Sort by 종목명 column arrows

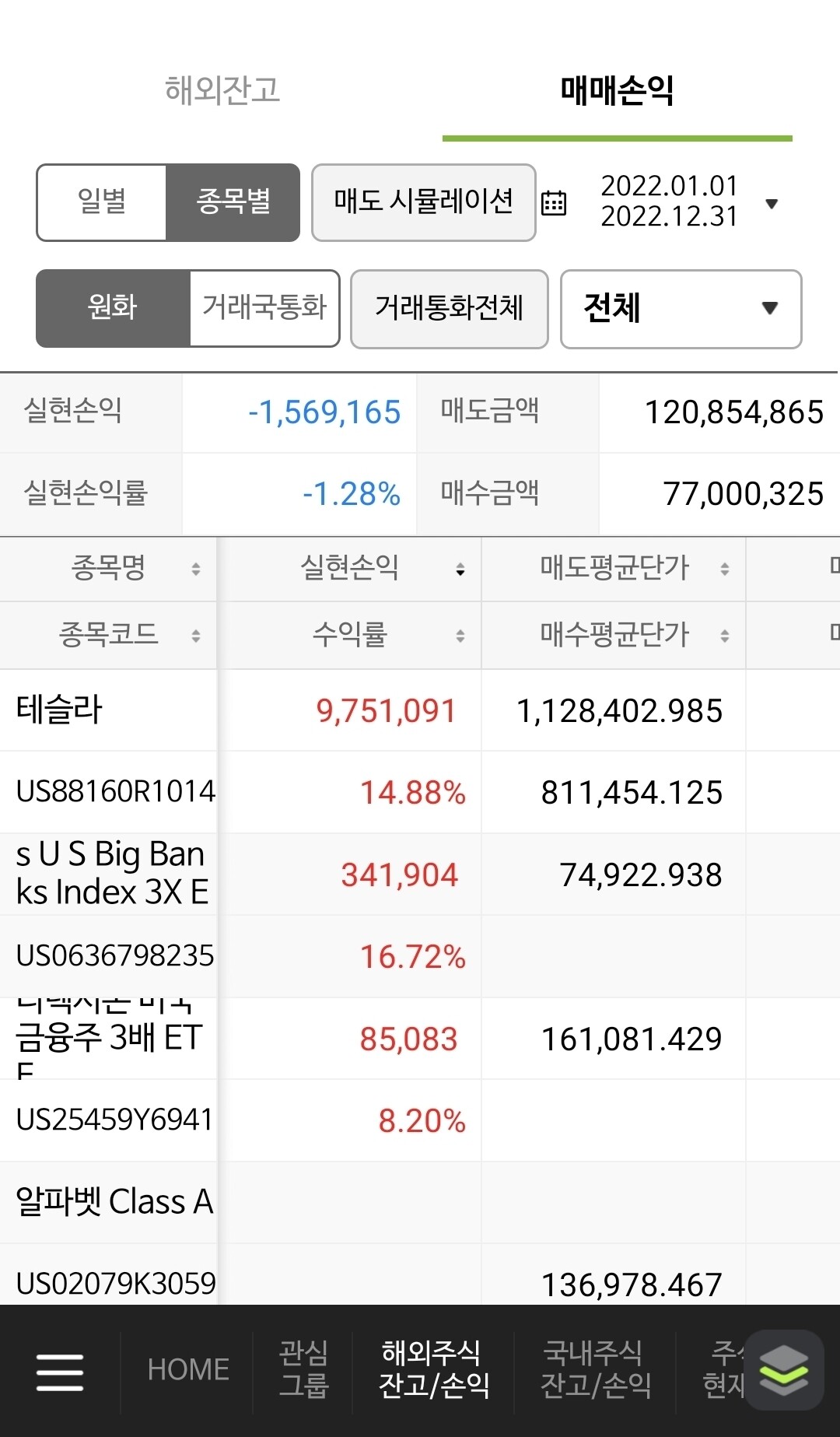pos(196,569)
